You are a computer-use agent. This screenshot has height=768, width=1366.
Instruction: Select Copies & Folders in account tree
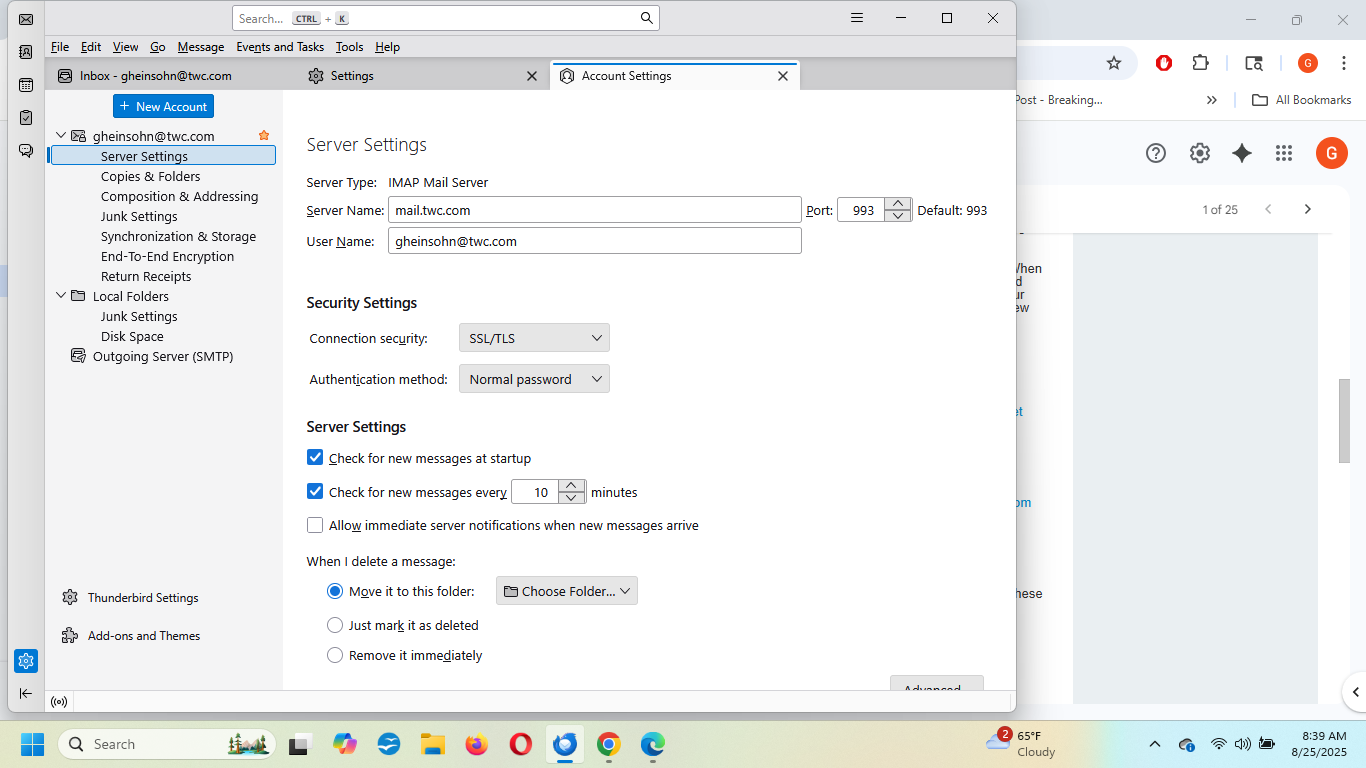pos(150,176)
